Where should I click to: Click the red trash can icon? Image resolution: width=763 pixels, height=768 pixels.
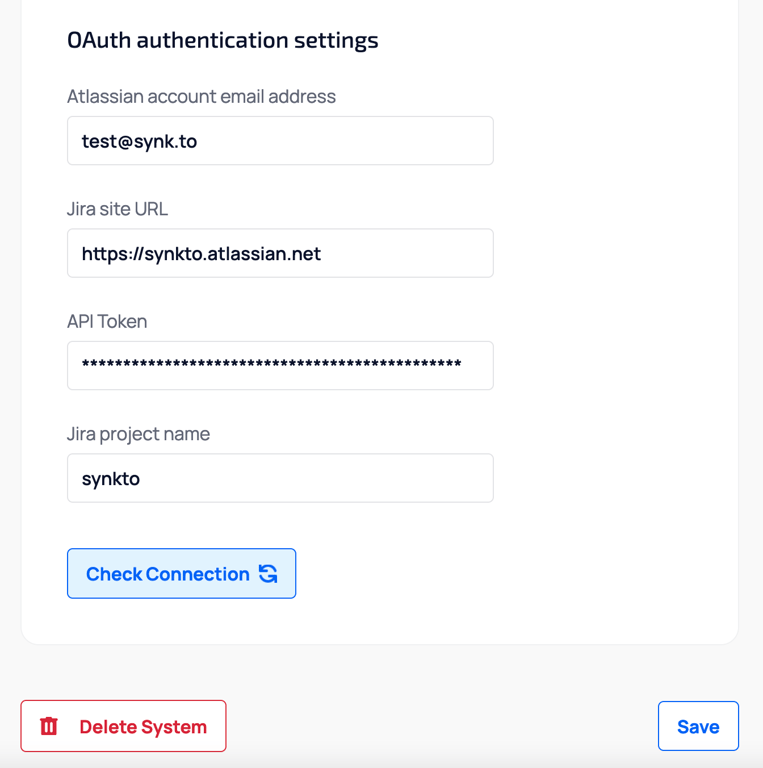(x=49, y=726)
